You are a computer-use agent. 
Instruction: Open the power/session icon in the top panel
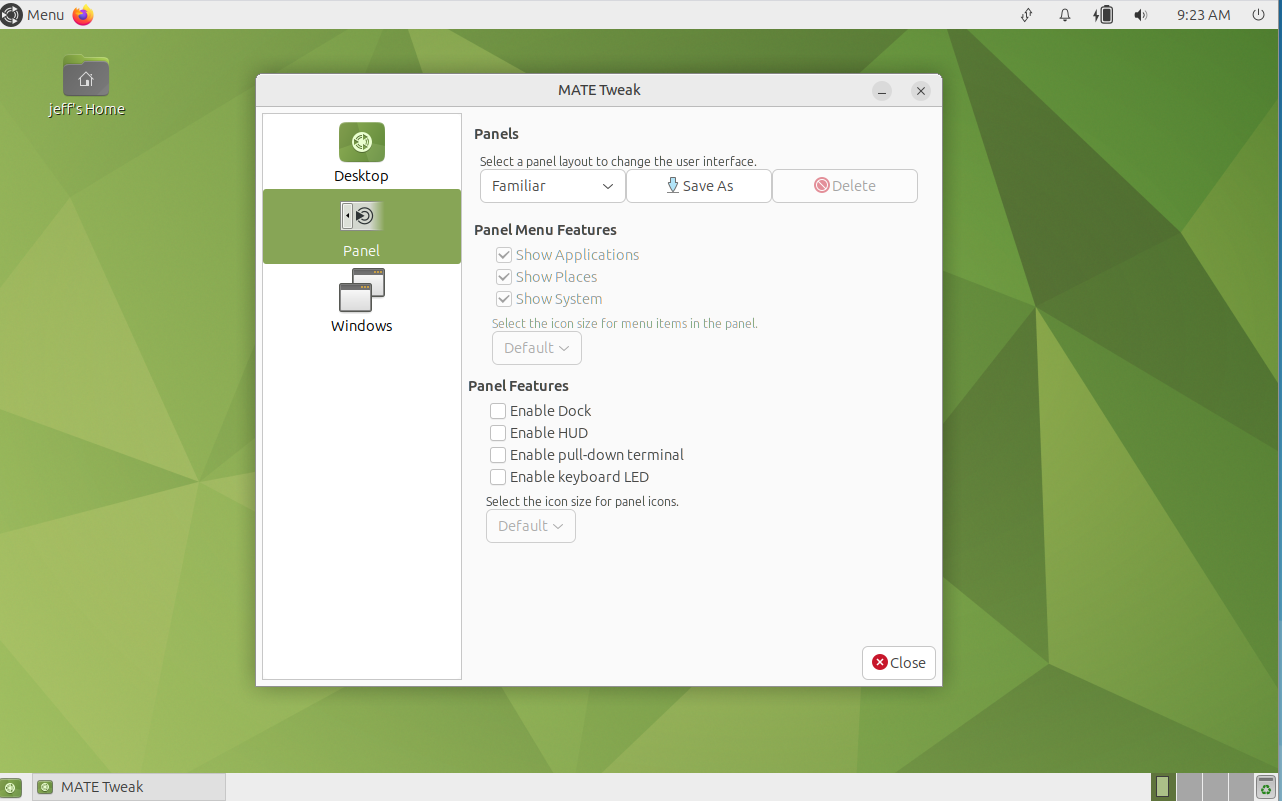click(x=1259, y=15)
